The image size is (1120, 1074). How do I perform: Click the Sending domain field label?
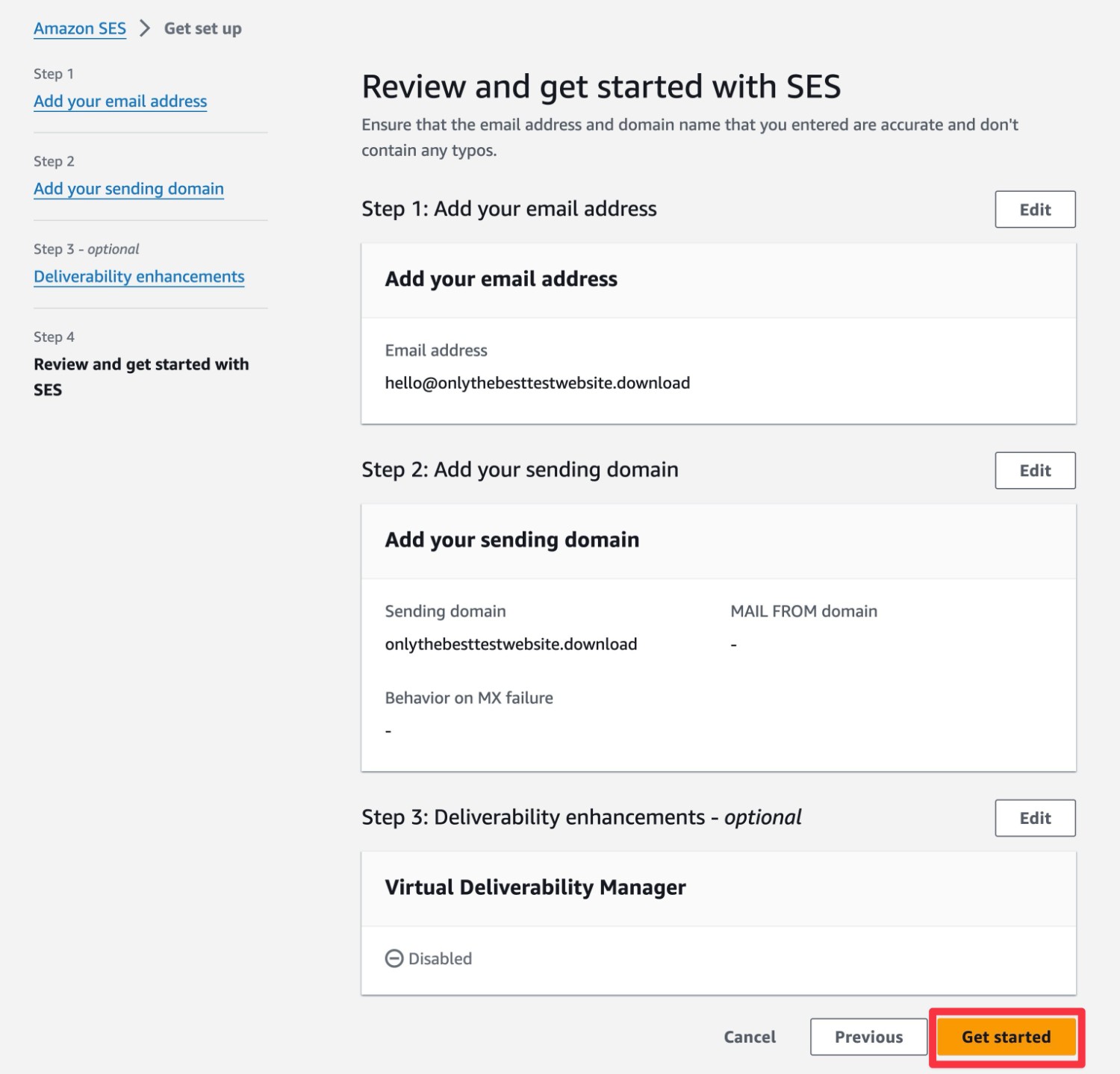pyautogui.click(x=445, y=611)
